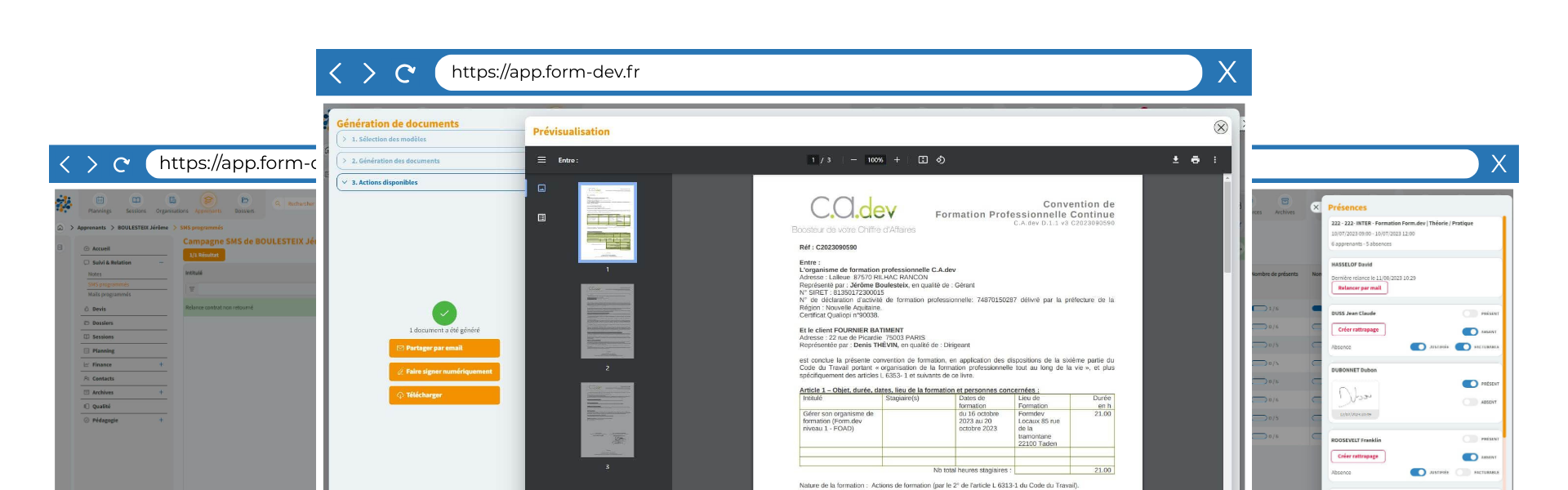The height and width of the screenshot is (490, 1568).
Task: Zoom in with the PDF plus icon
Action: [897, 160]
